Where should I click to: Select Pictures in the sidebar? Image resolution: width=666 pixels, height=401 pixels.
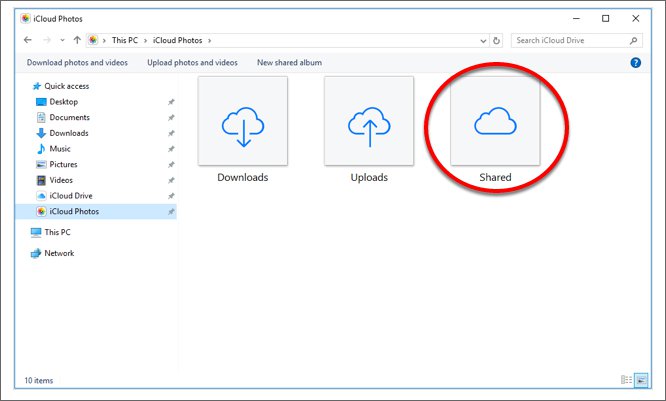[x=56, y=164]
